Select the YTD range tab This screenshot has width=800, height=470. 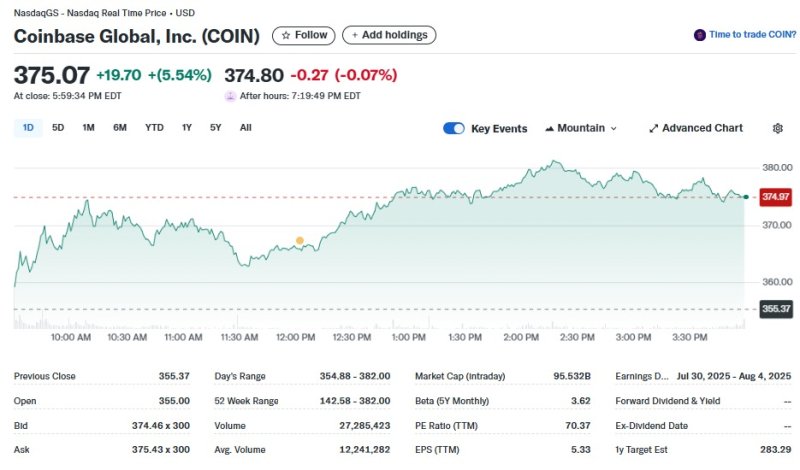coord(154,128)
